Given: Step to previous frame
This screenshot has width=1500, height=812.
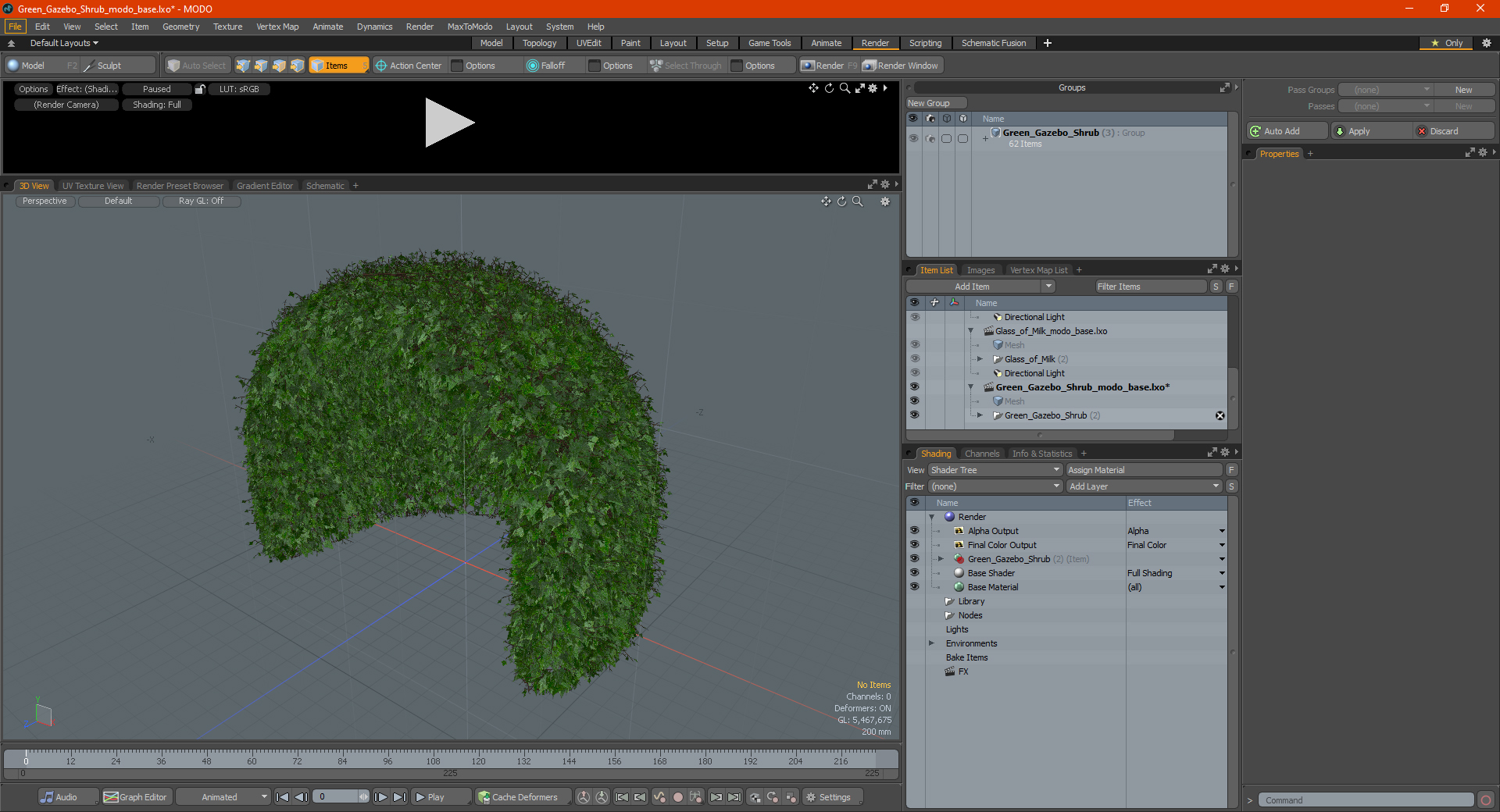Looking at the screenshot, I should tap(301, 797).
